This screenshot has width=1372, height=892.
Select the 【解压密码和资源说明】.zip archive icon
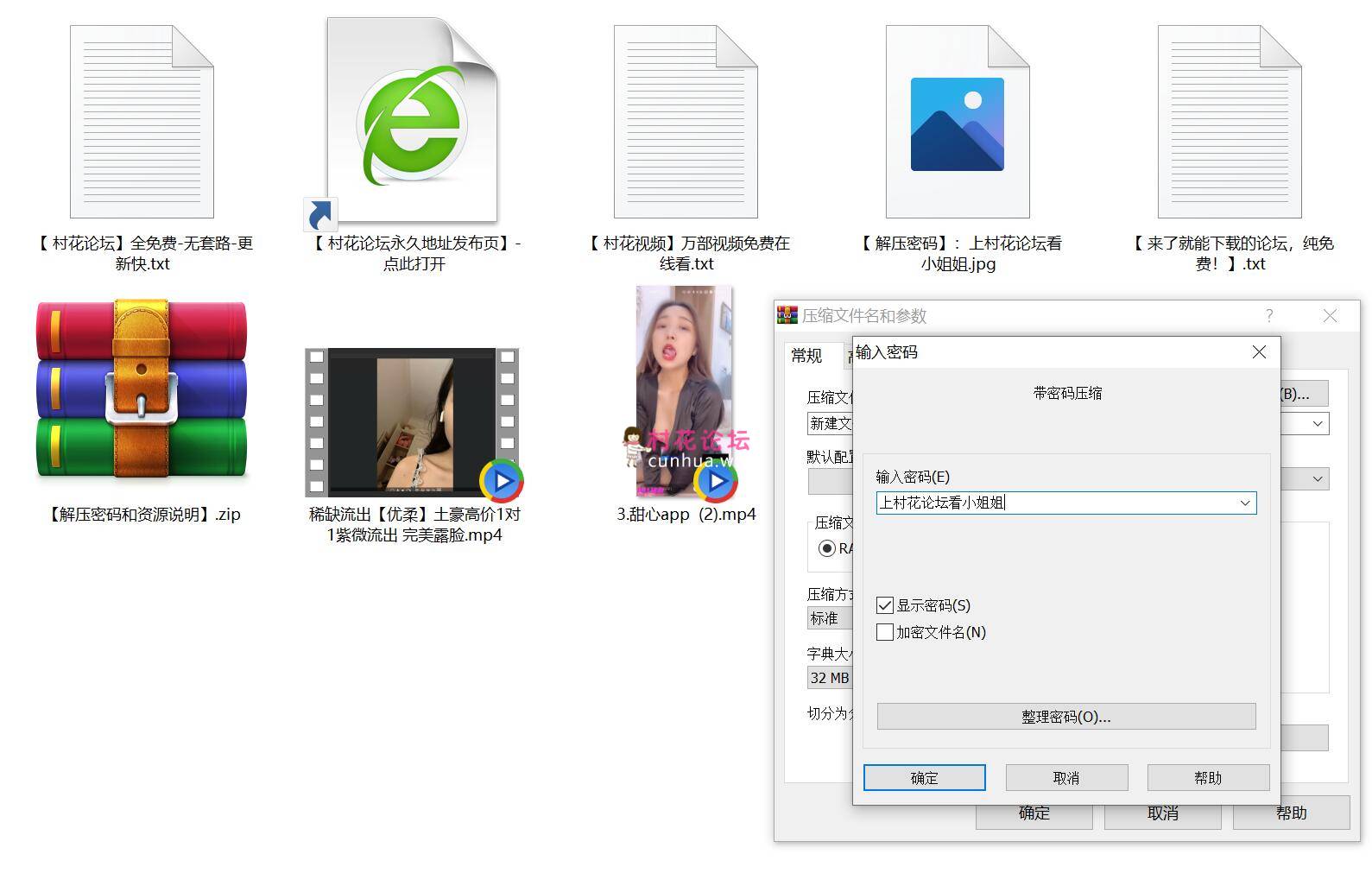pyautogui.click(x=142, y=389)
